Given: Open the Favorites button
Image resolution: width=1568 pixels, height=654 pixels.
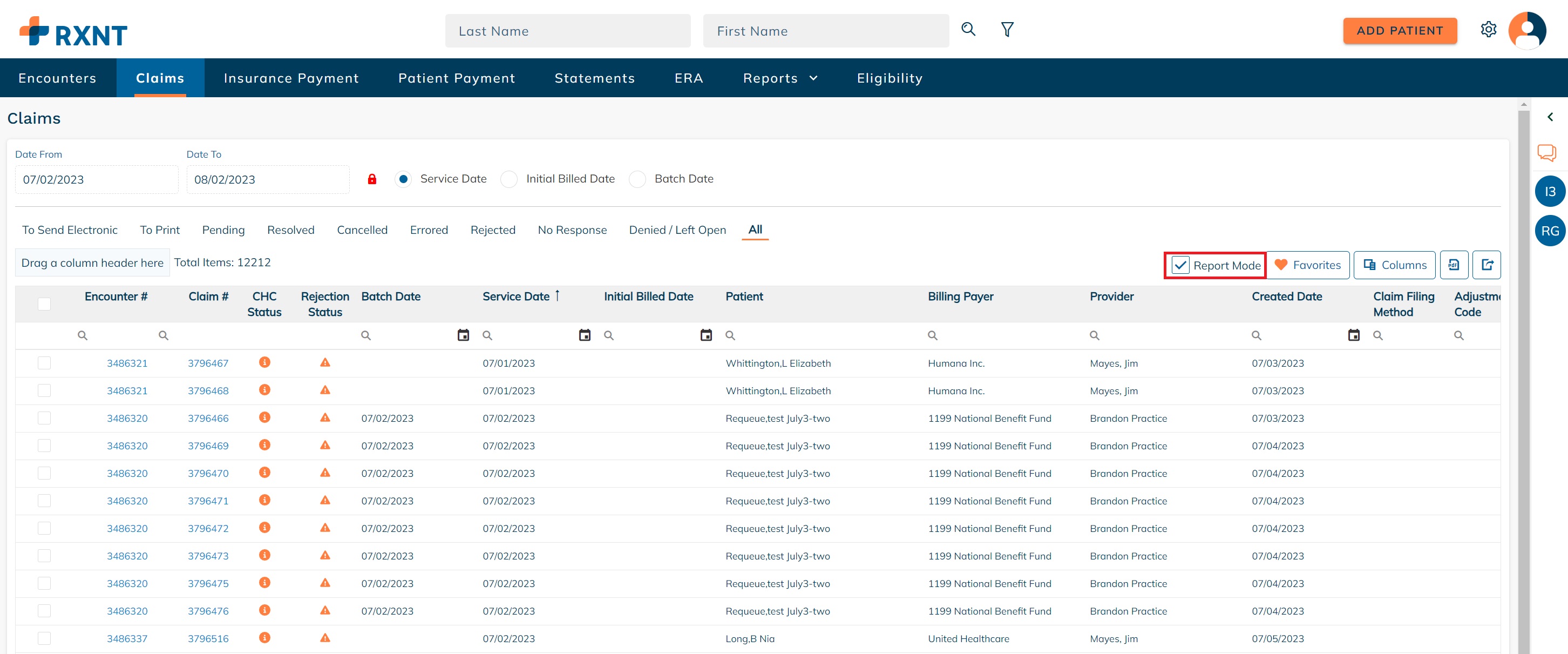Looking at the screenshot, I should [x=1307, y=265].
